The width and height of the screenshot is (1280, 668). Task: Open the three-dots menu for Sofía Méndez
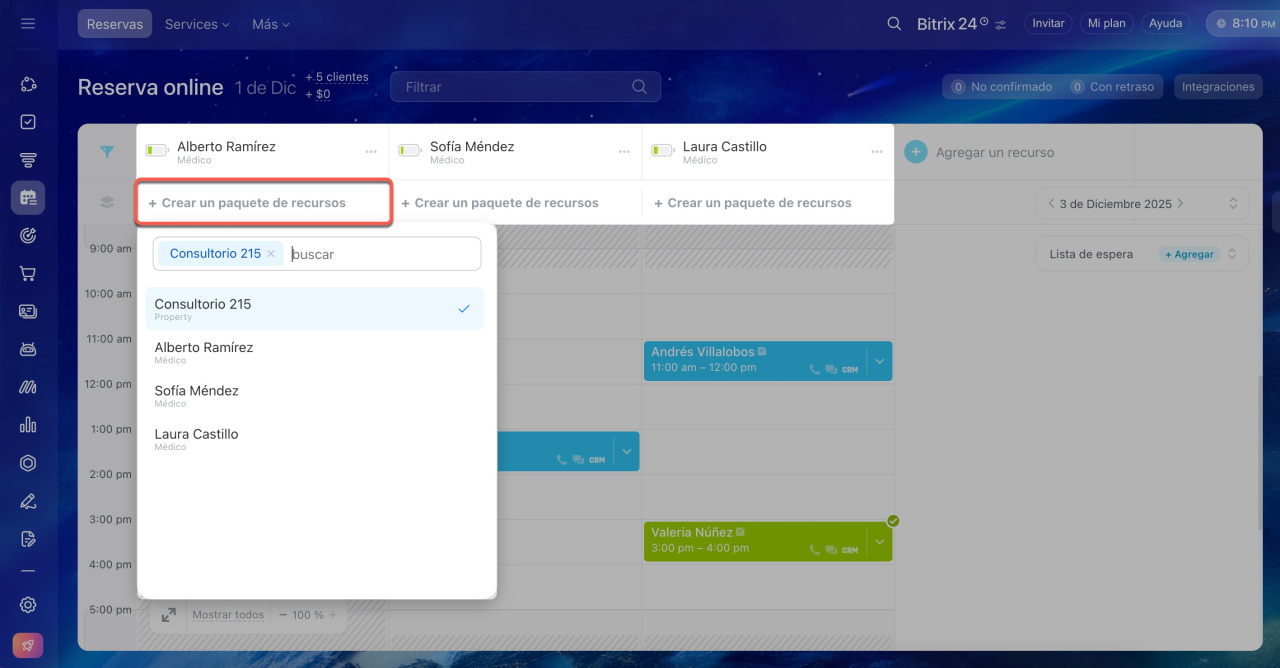624,152
